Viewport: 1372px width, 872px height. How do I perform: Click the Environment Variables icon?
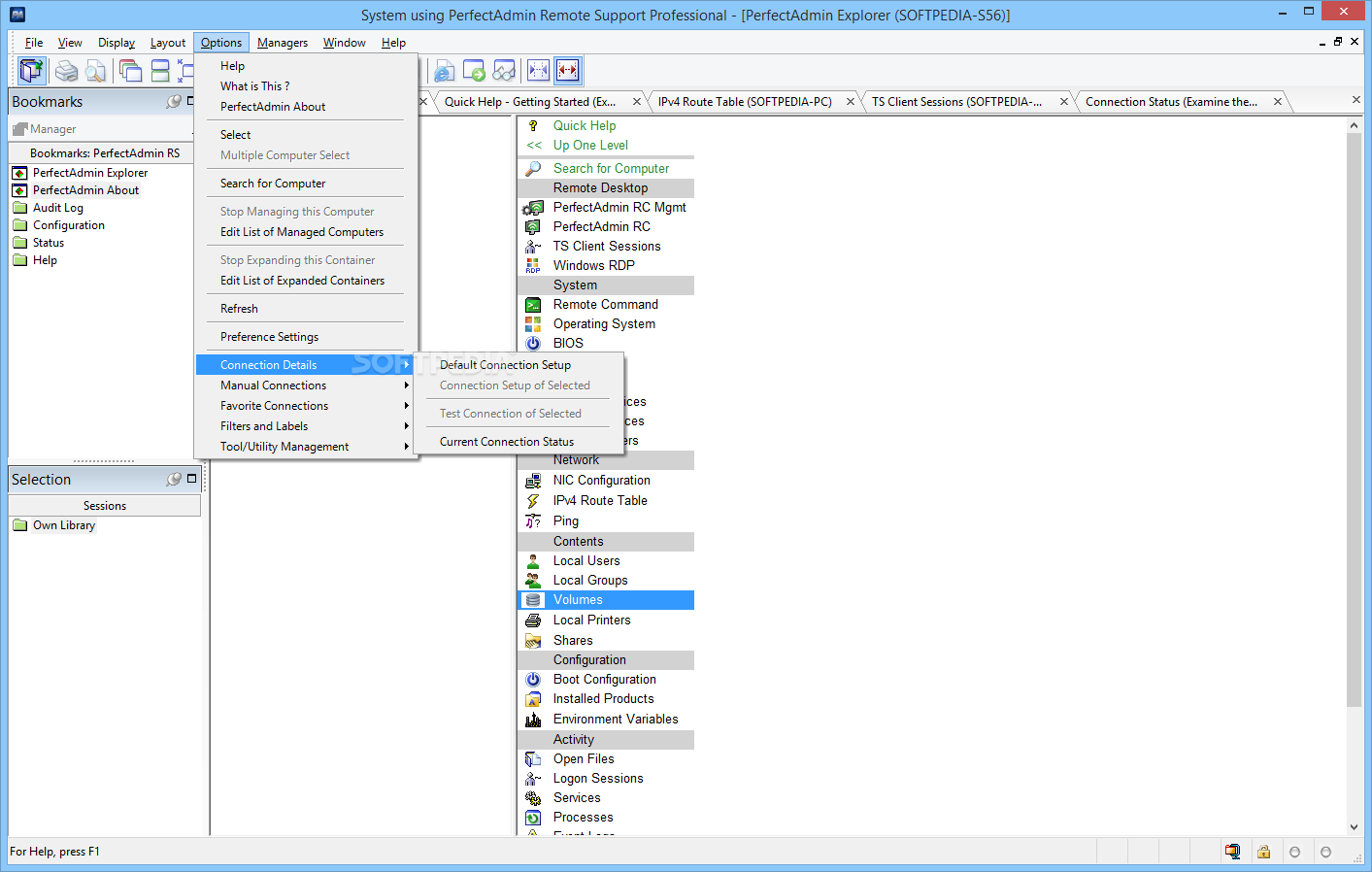(533, 720)
